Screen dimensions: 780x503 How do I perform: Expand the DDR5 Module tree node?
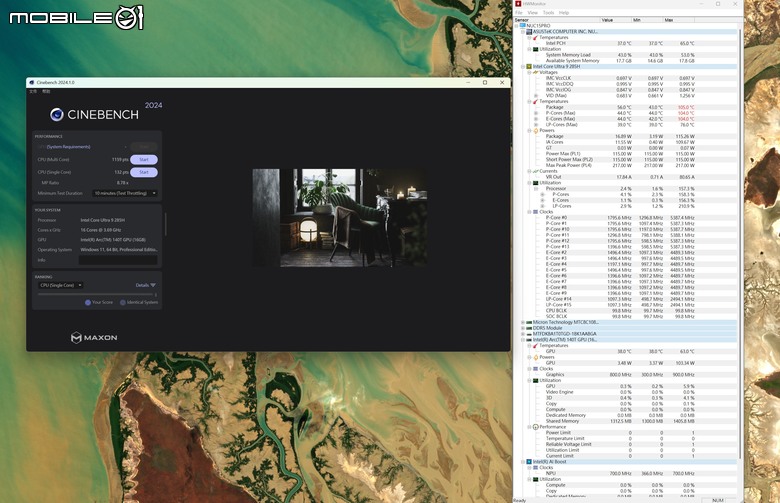(x=523, y=328)
